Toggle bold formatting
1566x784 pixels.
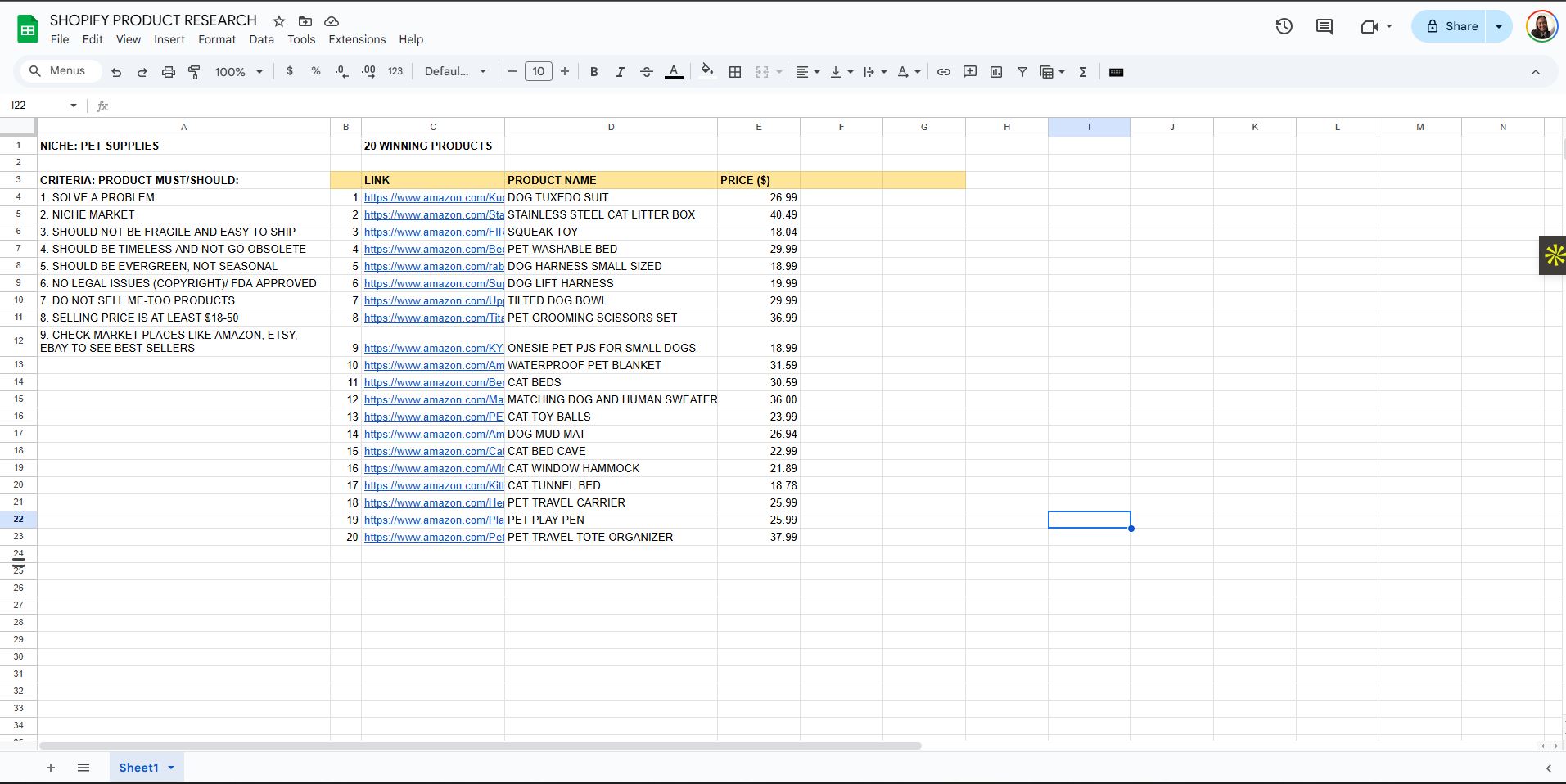[x=594, y=72]
